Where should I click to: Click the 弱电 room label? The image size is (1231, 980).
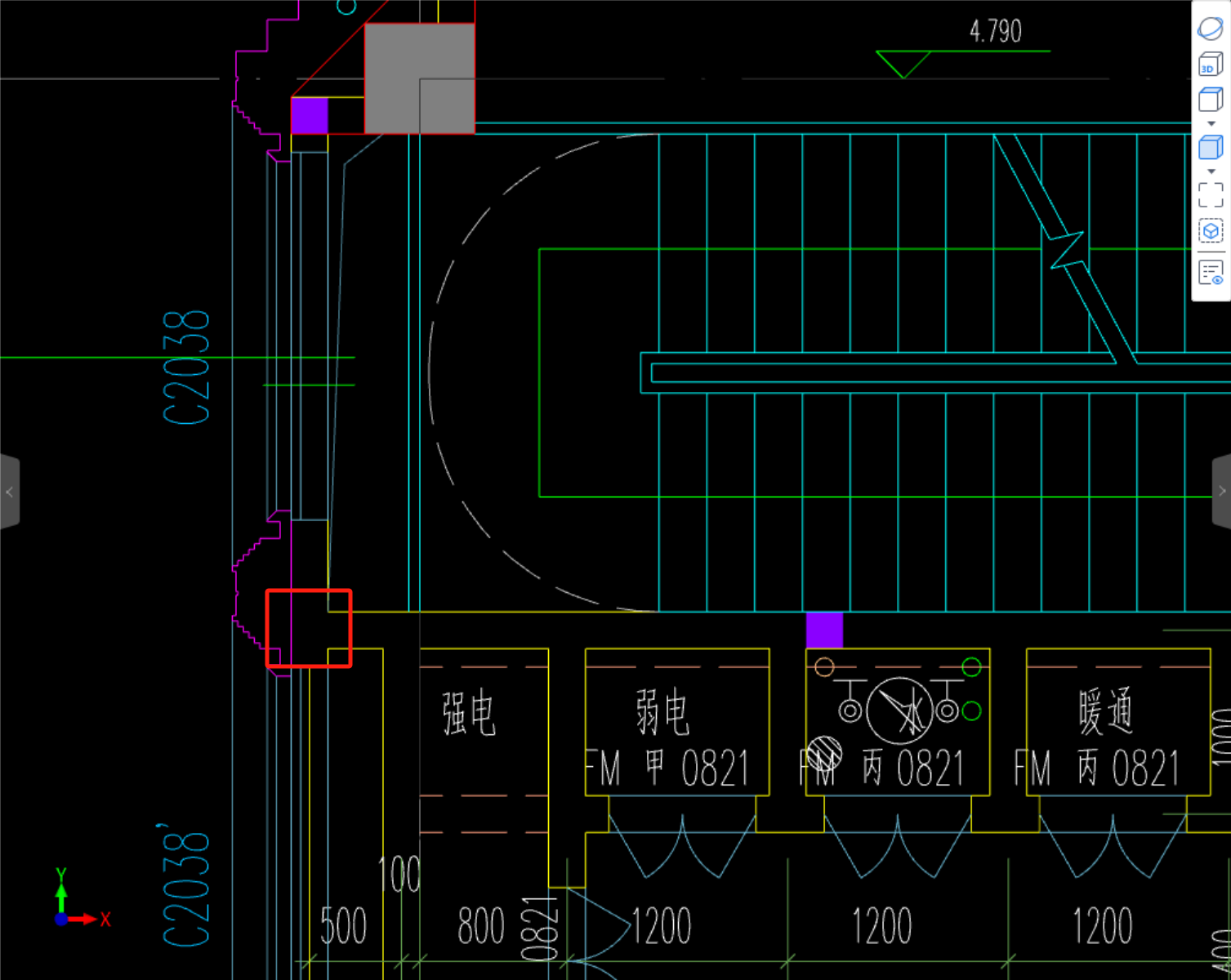(x=662, y=712)
